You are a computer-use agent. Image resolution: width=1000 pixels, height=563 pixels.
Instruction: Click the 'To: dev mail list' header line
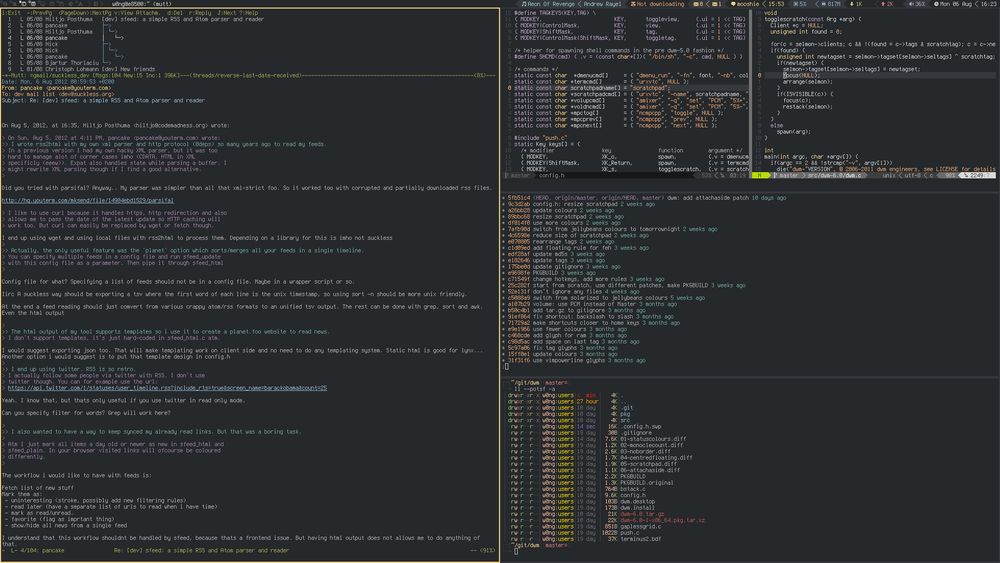point(57,94)
